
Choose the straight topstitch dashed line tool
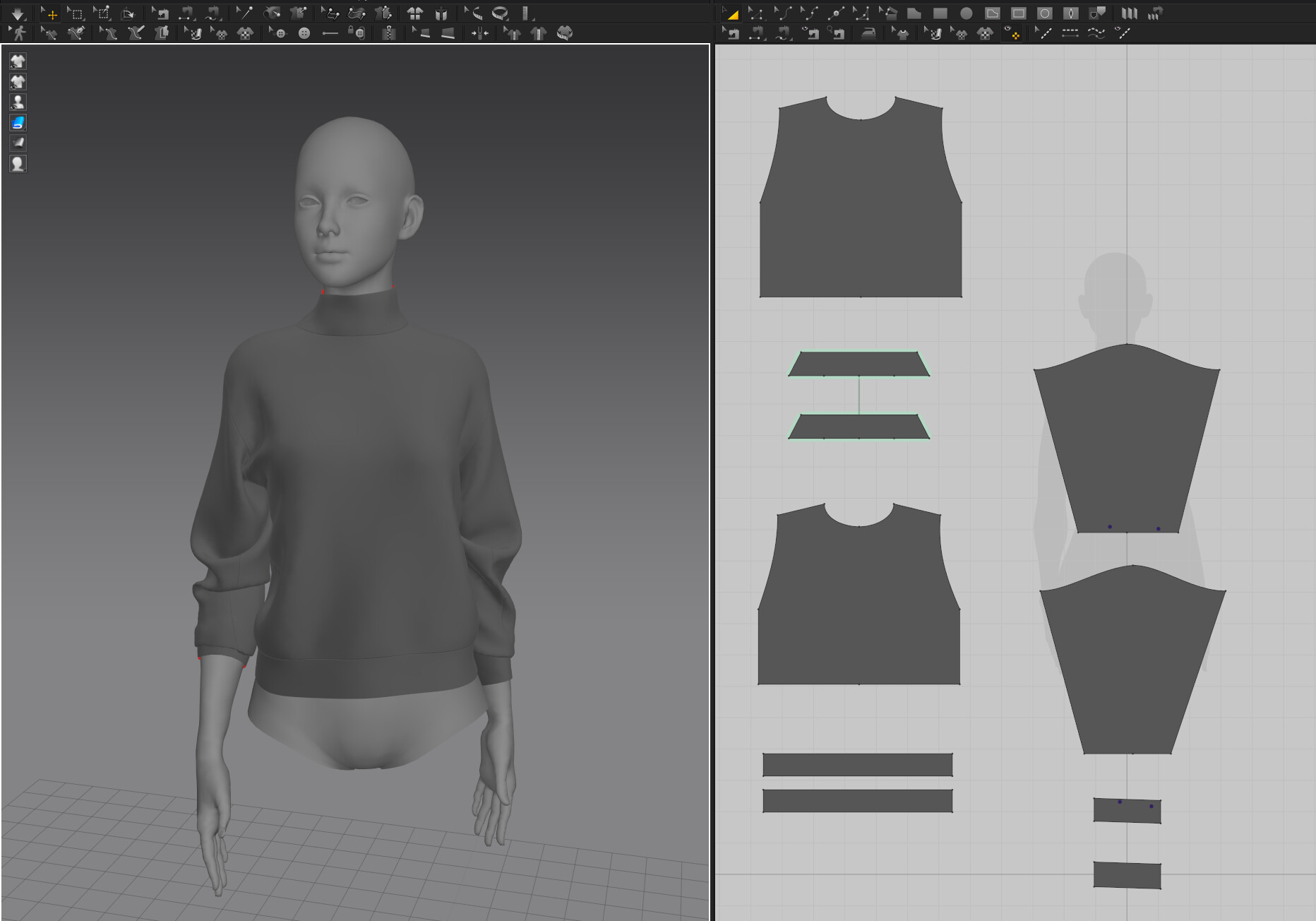(1043, 33)
